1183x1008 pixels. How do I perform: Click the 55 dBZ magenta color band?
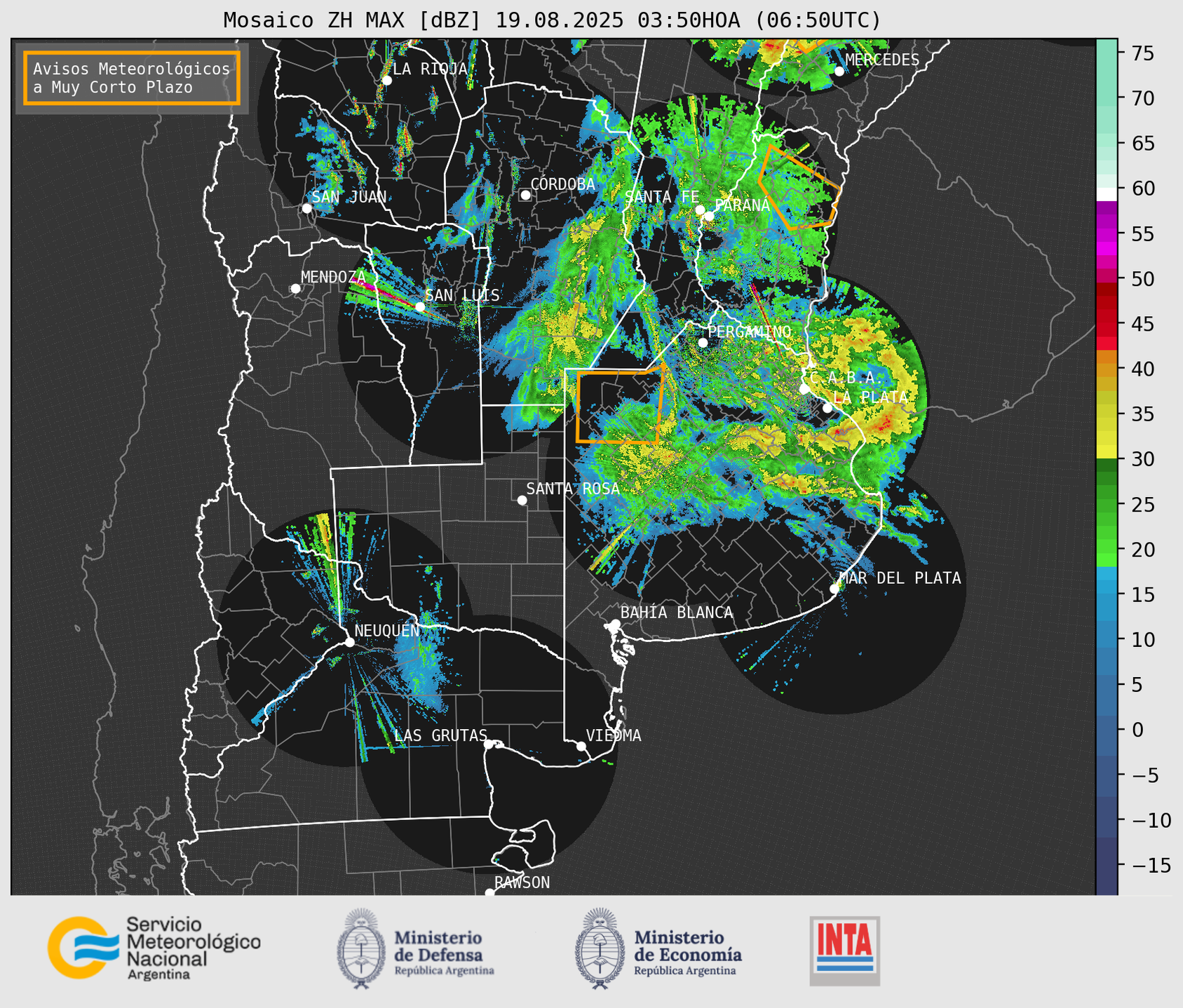click(1107, 233)
